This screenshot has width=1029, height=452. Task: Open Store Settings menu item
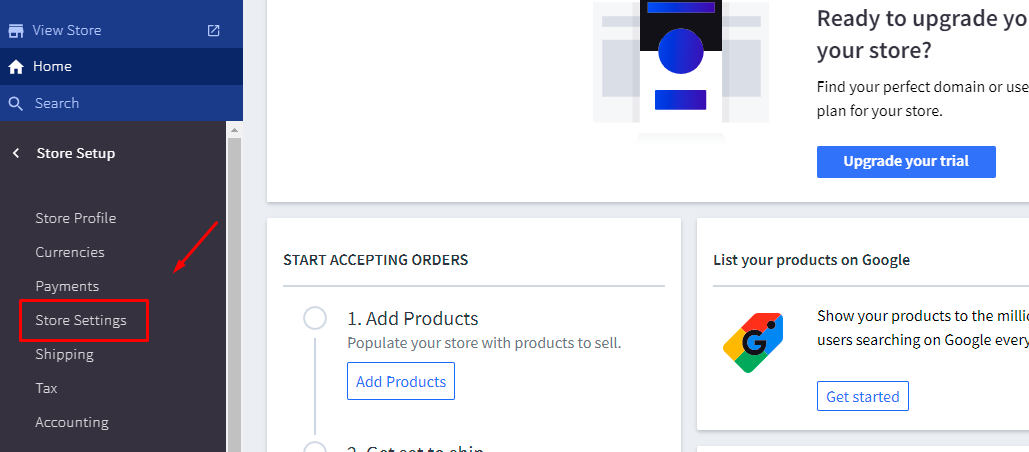pos(81,320)
